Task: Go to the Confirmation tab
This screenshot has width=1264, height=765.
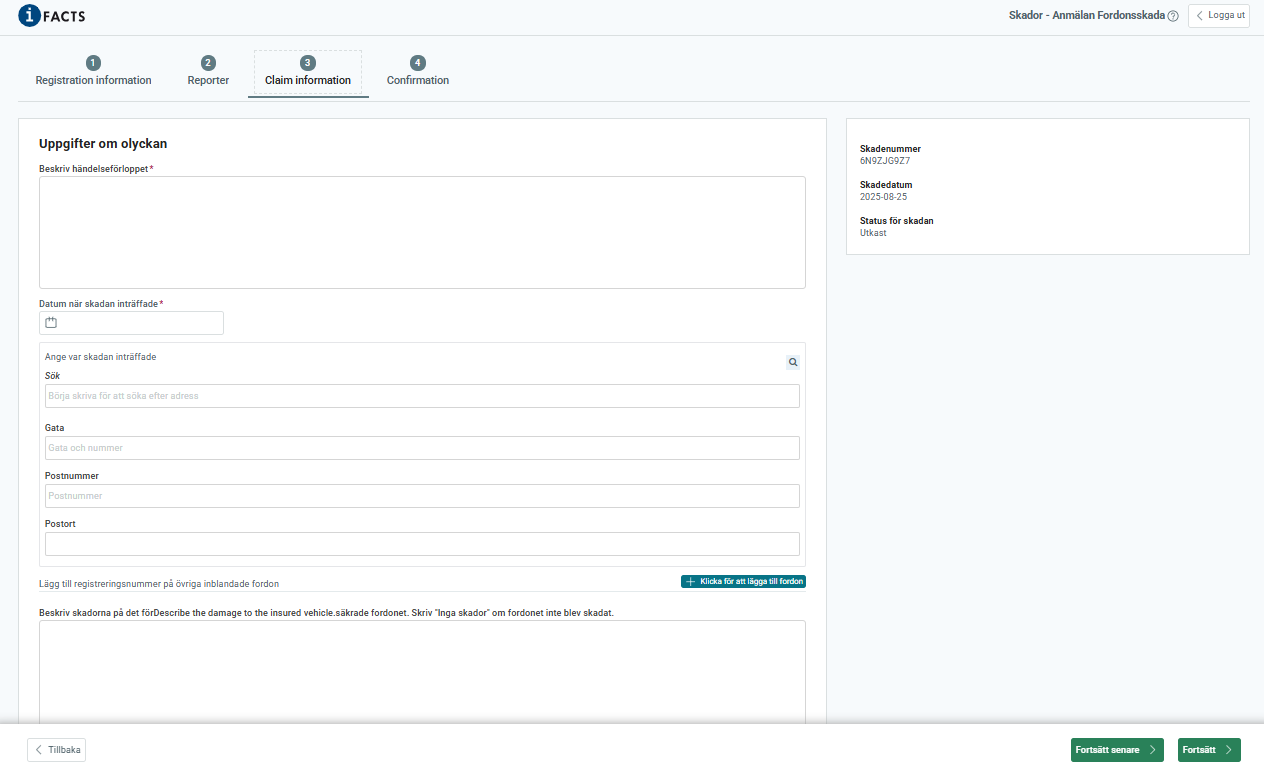Action: pyautogui.click(x=418, y=80)
